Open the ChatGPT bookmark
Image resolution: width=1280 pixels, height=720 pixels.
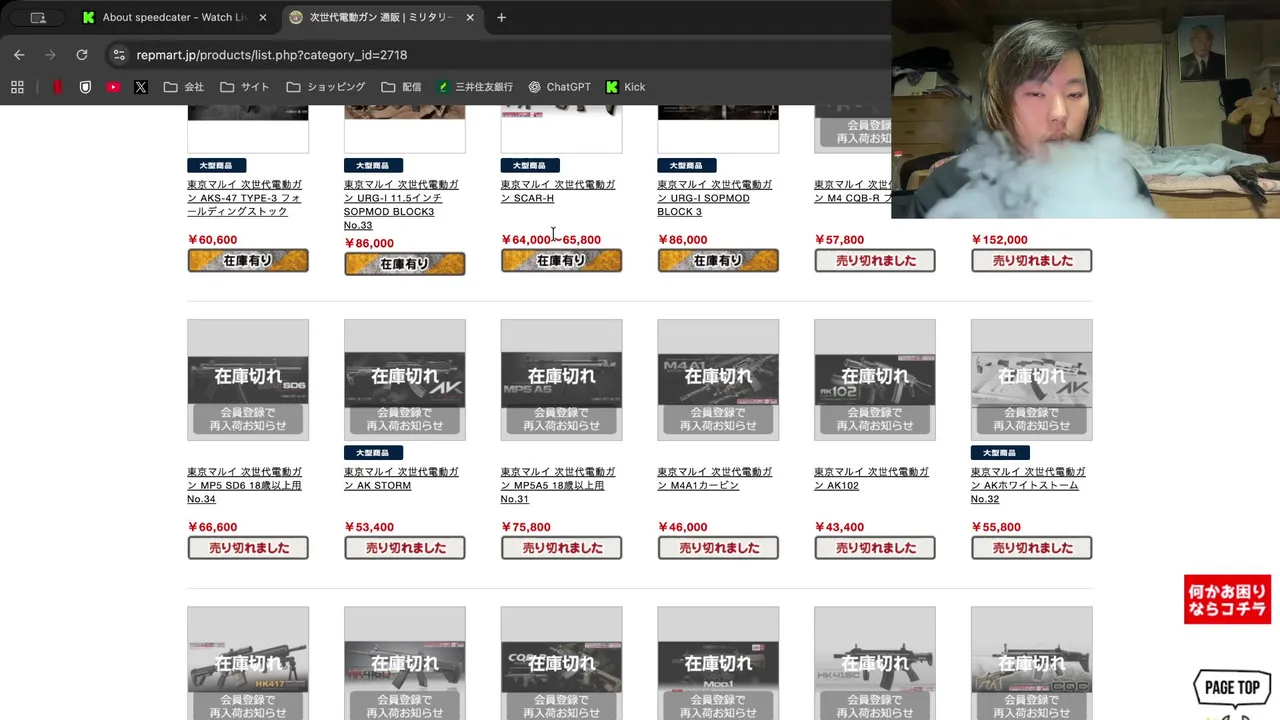559,87
